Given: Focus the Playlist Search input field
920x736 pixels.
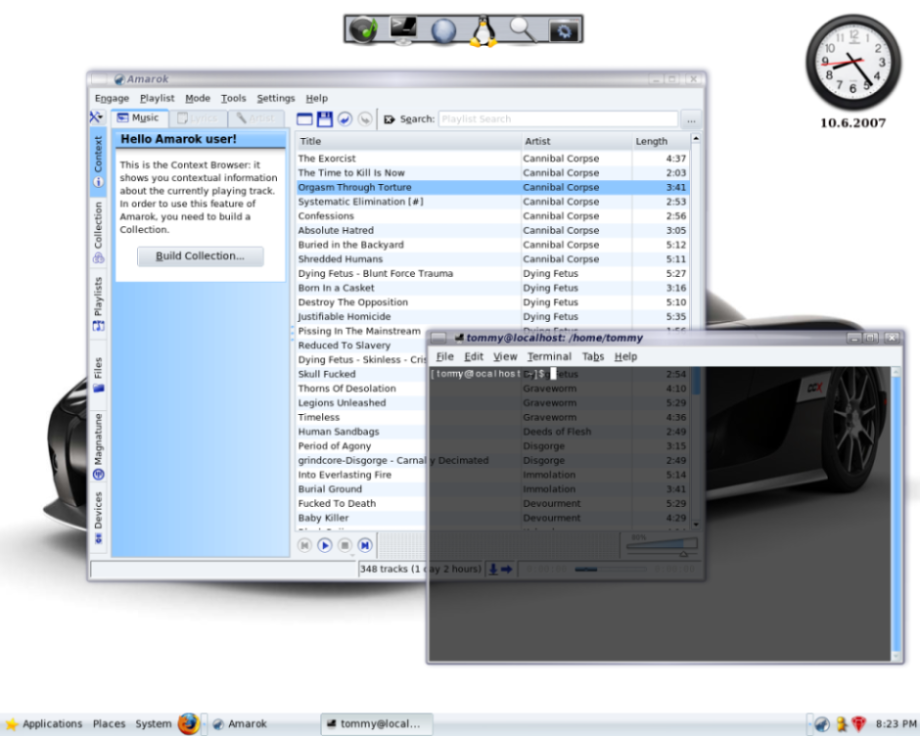Looking at the screenshot, I should pyautogui.click(x=557, y=119).
